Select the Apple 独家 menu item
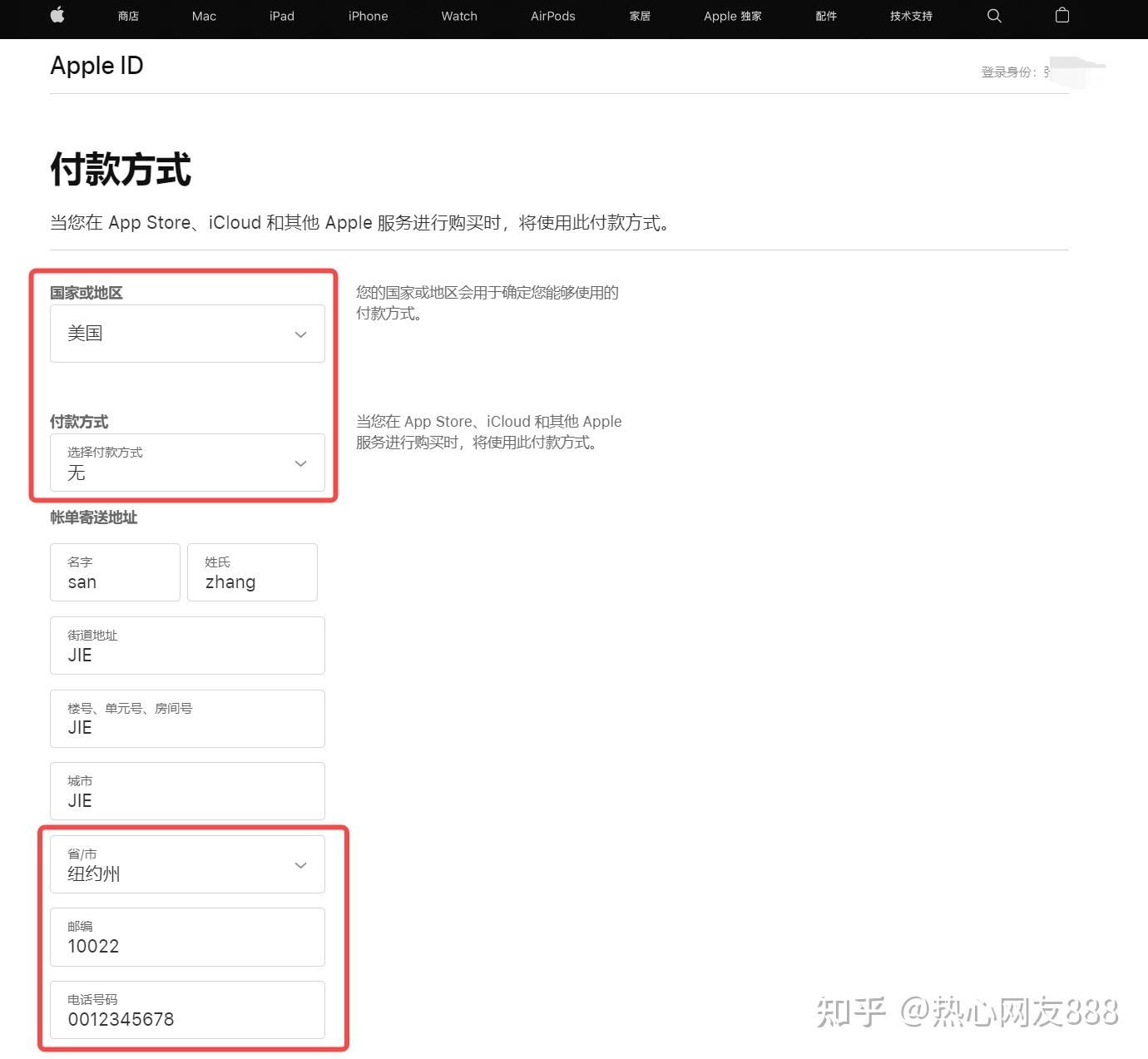The image size is (1148, 1059). 731,16
